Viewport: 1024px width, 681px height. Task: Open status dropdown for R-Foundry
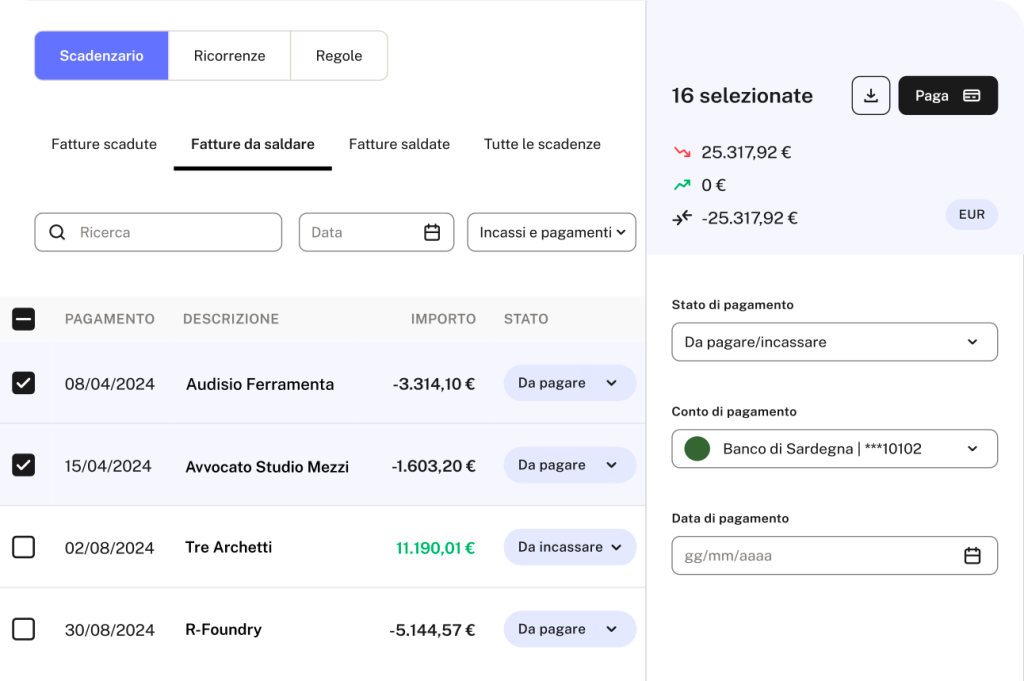coord(569,629)
